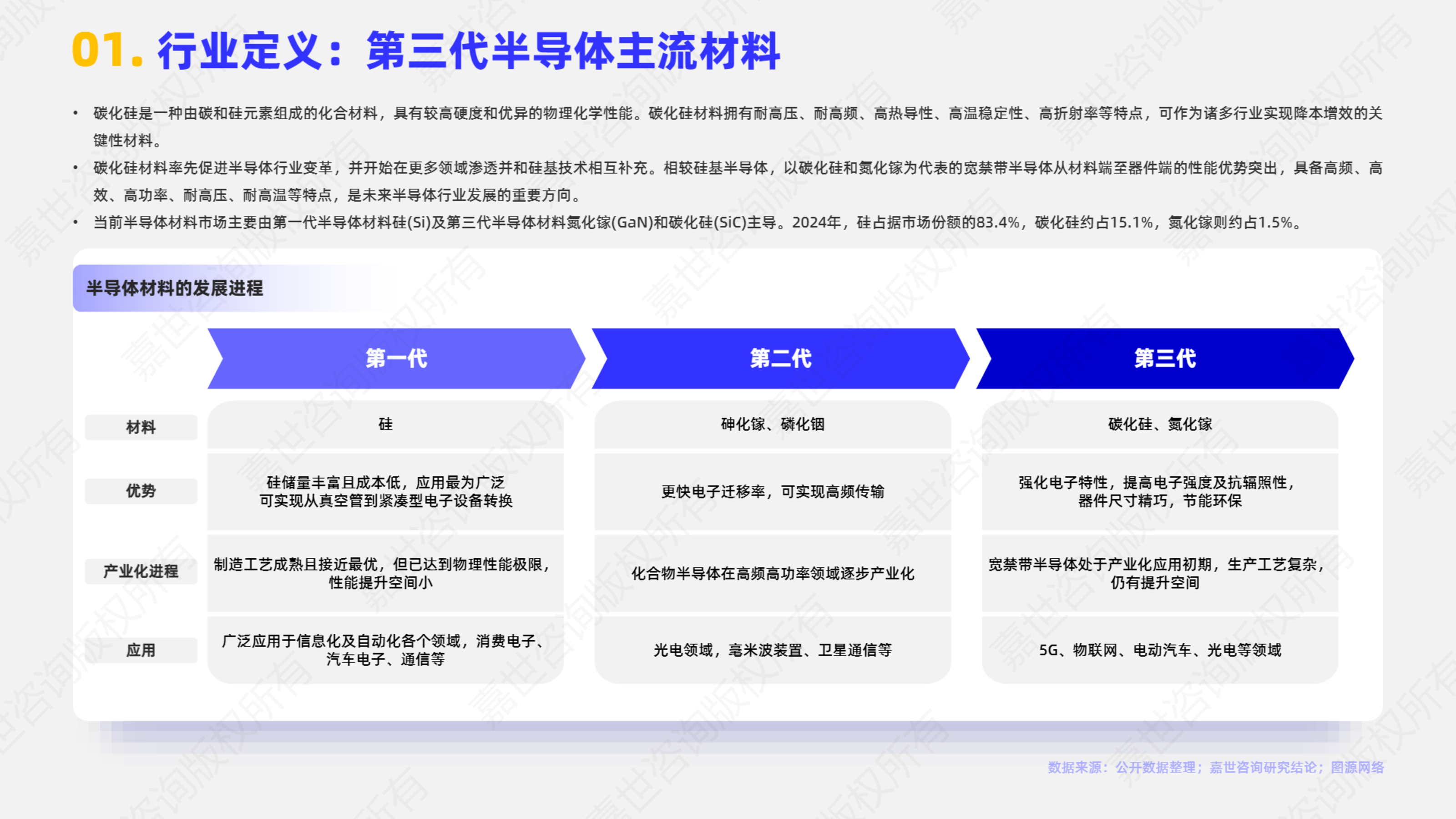The image size is (1456, 819).
Task: Click the 砷化镓、磷化铟 cell
Action: 772,425
